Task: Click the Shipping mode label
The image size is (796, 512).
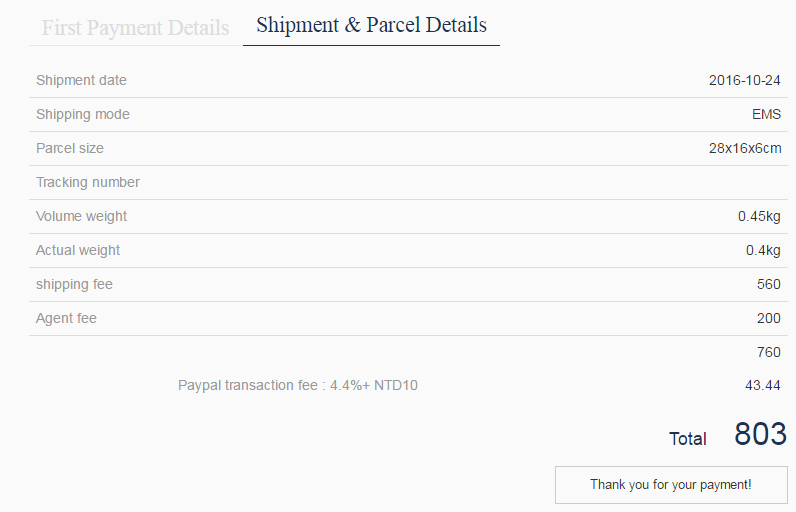Action: [83, 114]
